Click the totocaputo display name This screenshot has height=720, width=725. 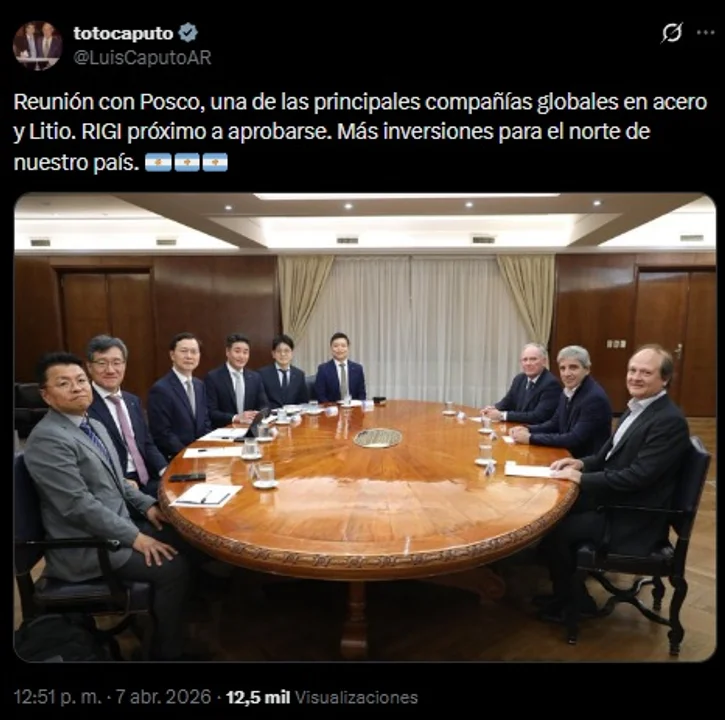coord(123,33)
